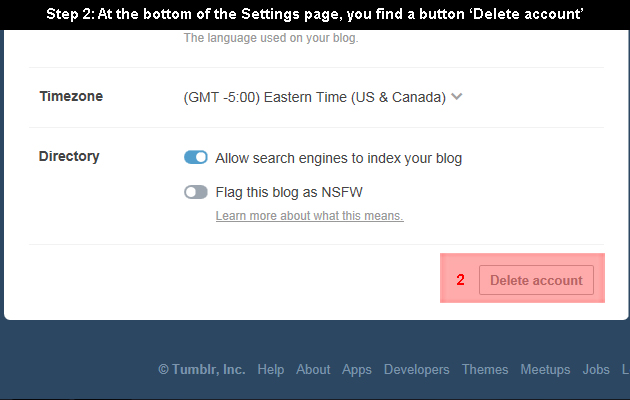This screenshot has height=400, width=630.
Task: Open the Timezone dropdown chevron
Action: [x=456, y=97]
